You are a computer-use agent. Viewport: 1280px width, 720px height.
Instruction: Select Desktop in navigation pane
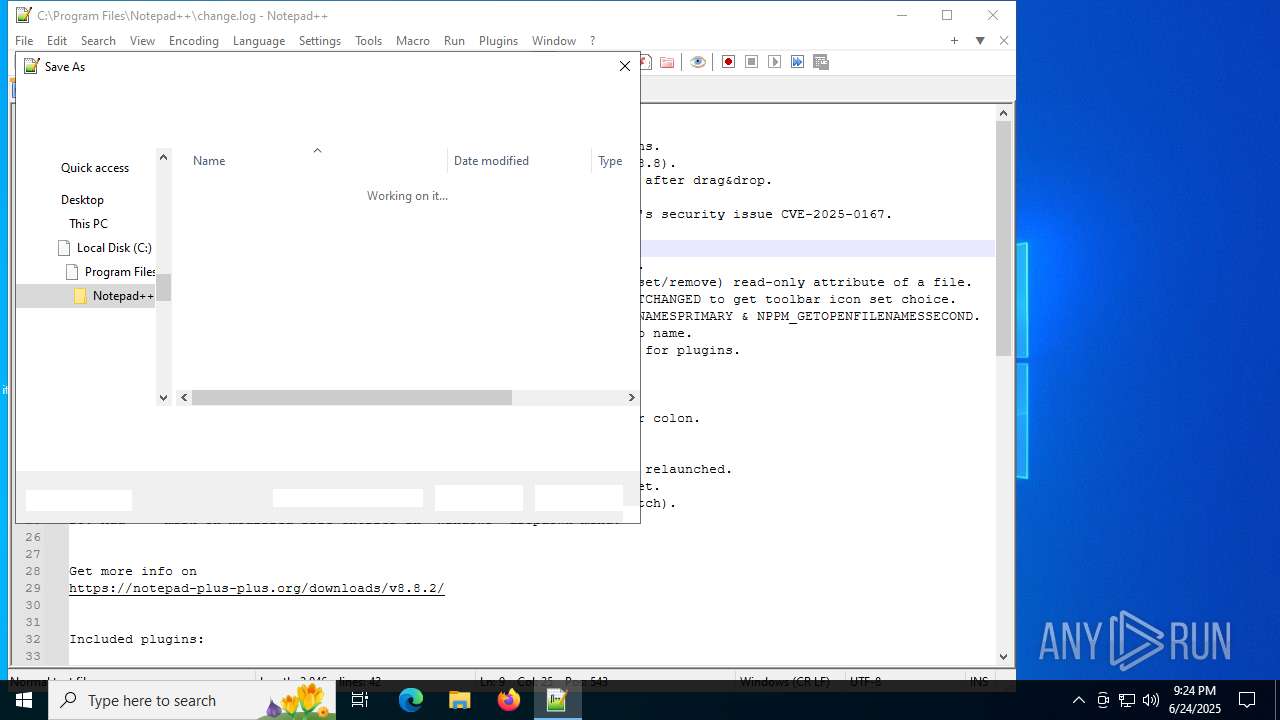82,200
